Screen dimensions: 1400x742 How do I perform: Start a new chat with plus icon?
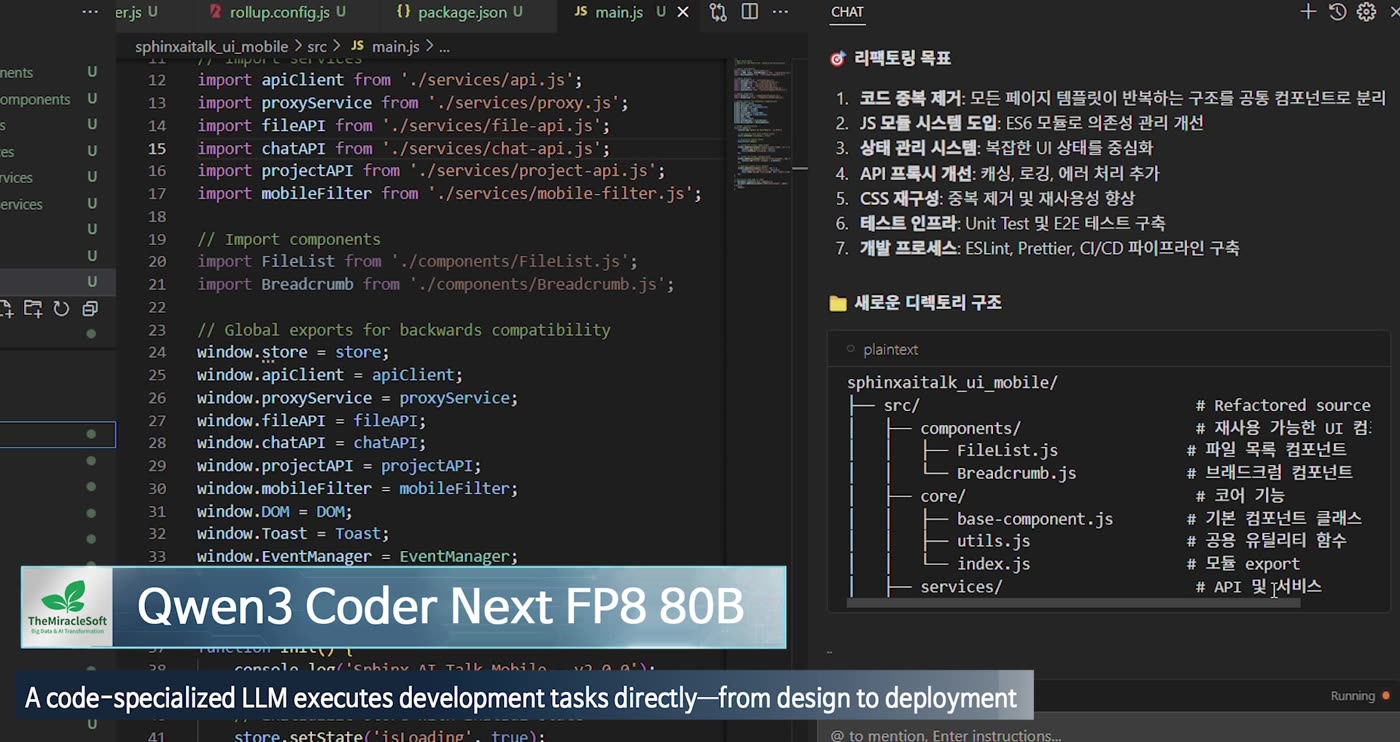[1308, 12]
